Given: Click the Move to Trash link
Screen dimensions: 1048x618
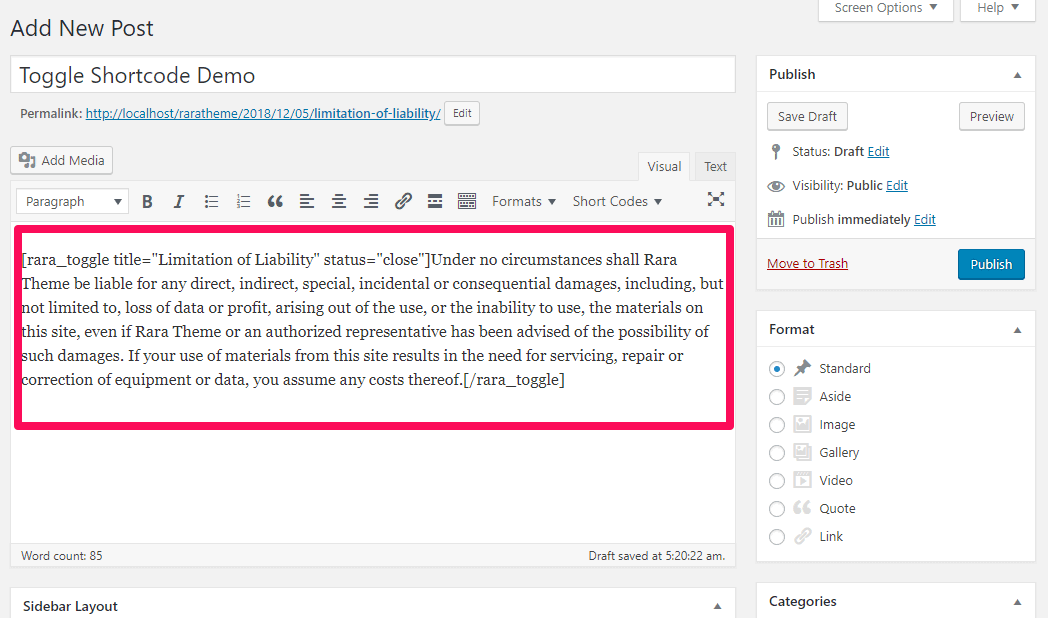Looking at the screenshot, I should point(807,264).
